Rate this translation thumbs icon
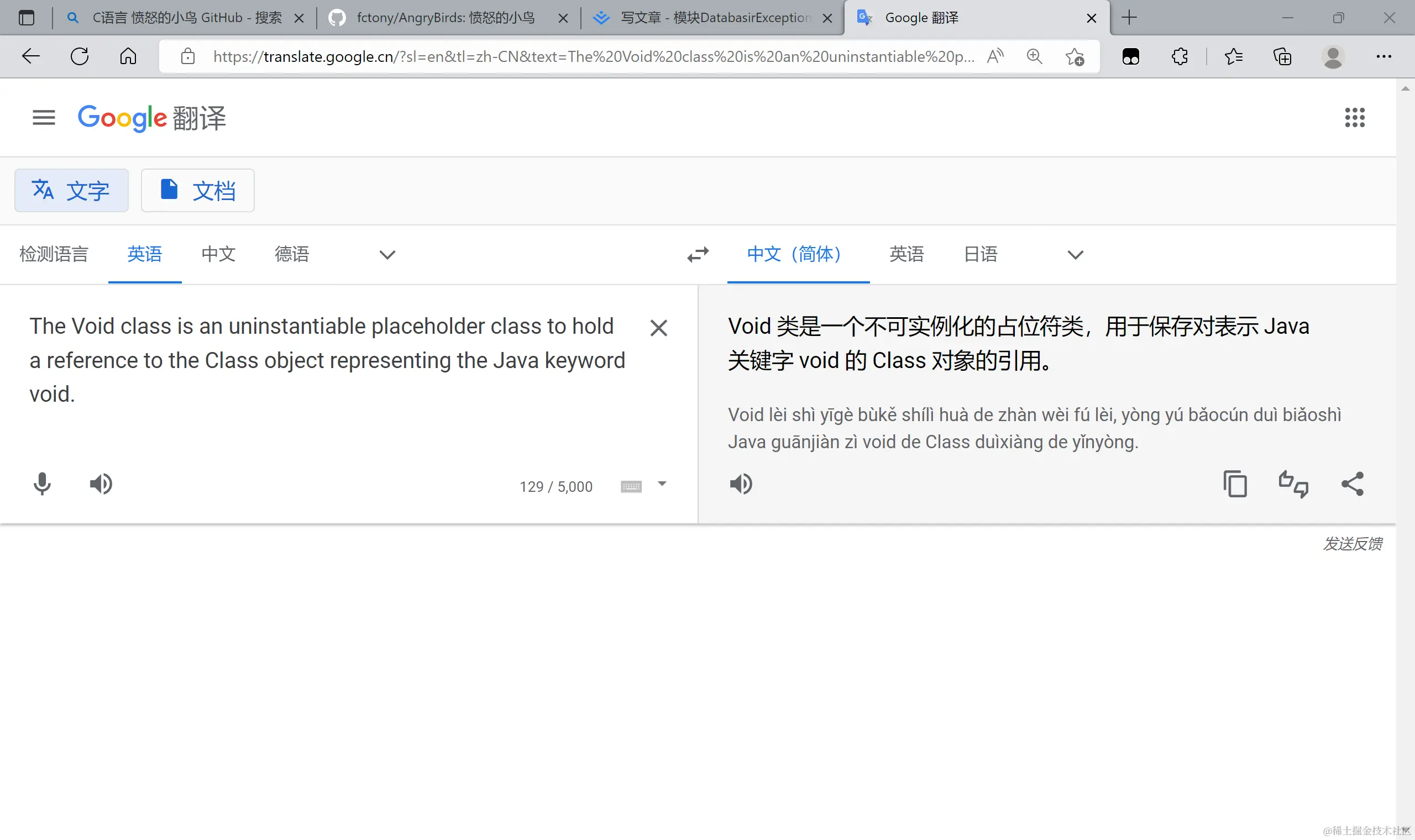Viewport: 1415px width, 840px height. tap(1294, 485)
